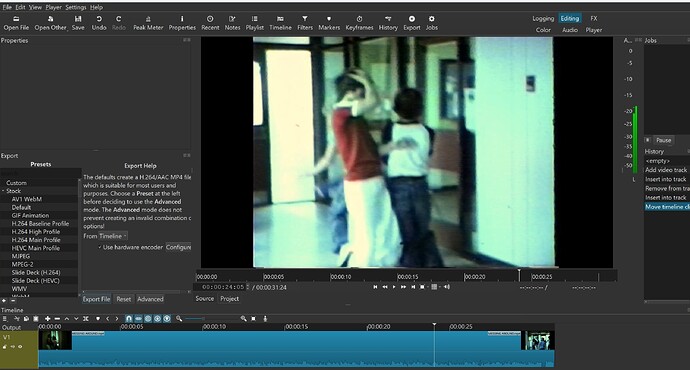This screenshot has width=690, height=370.
Task: Switch to the Source tab
Action: (x=205, y=299)
